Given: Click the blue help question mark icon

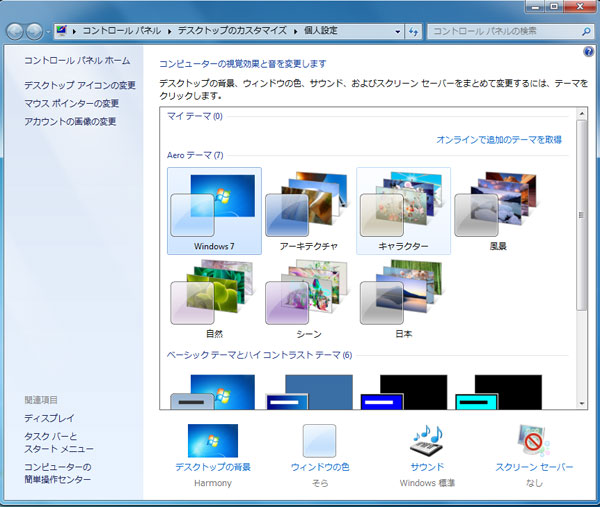Looking at the screenshot, I should coord(588,52).
